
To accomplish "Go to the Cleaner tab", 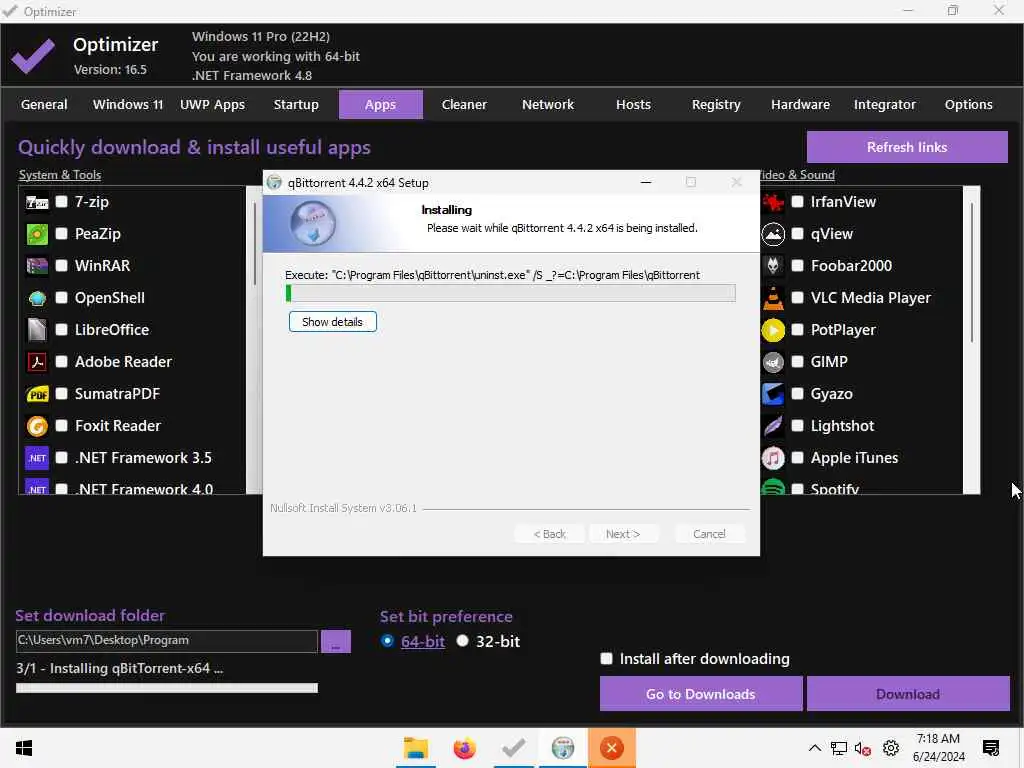I will coord(464,104).
